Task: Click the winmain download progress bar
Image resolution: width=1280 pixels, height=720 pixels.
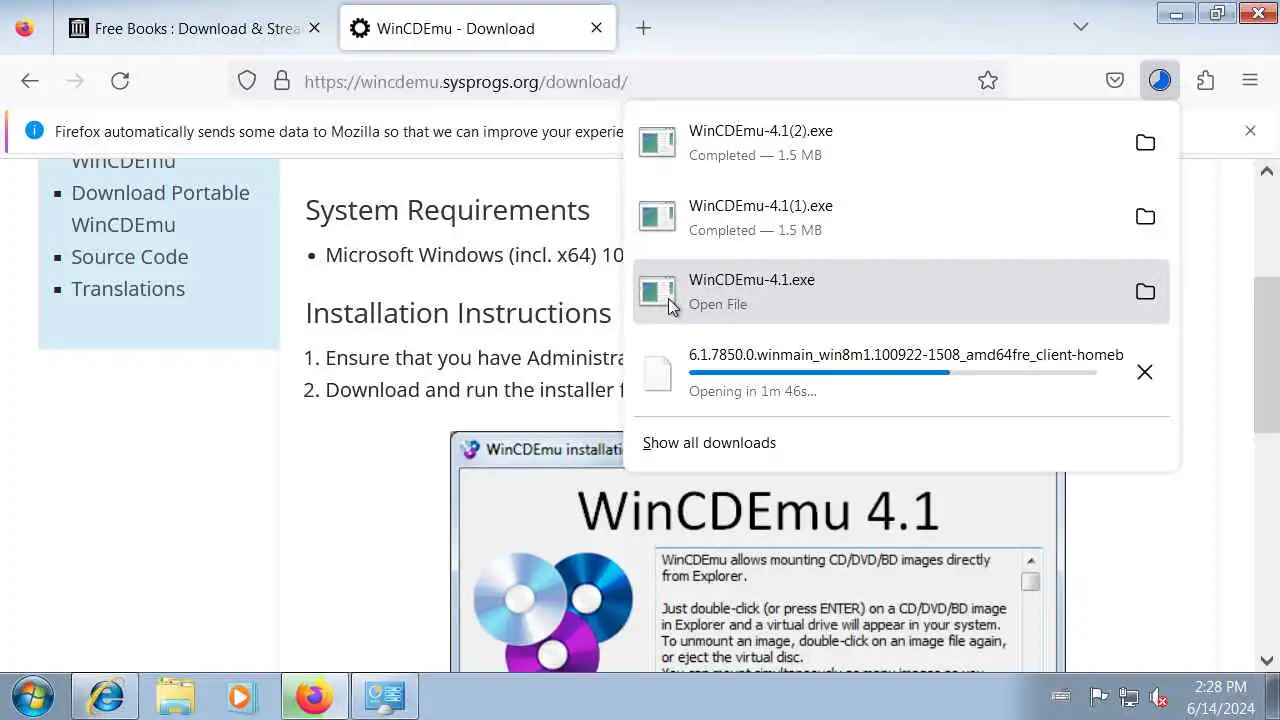Action: point(892,373)
